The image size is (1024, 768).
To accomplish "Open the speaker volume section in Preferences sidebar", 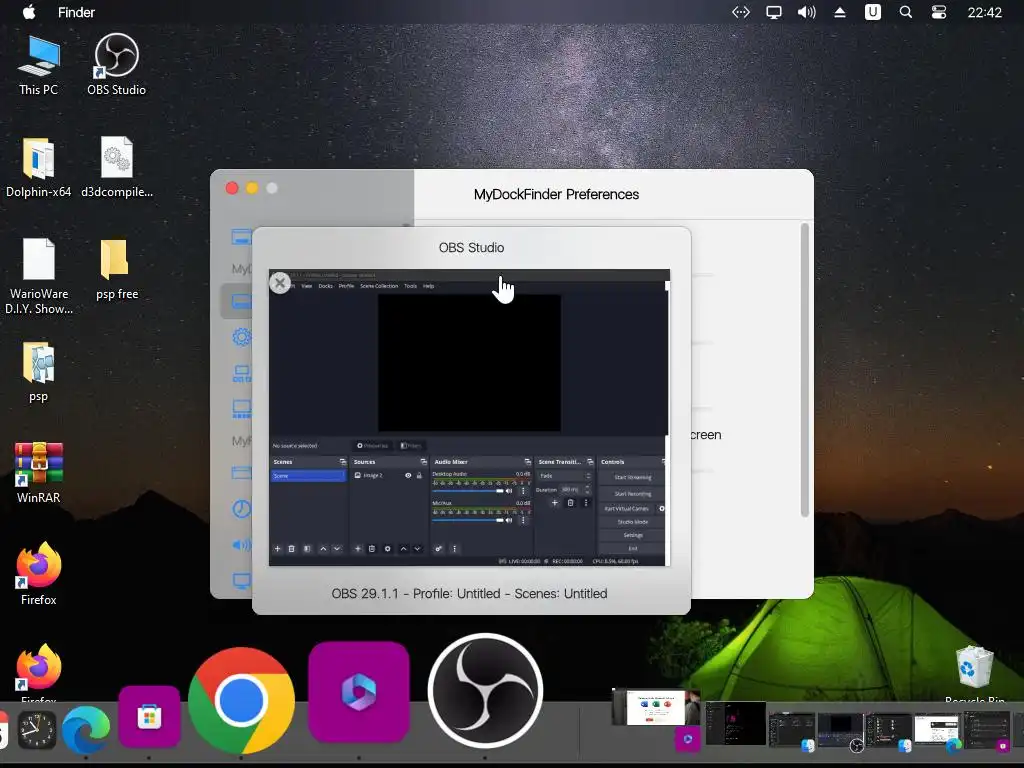I will 242,544.
